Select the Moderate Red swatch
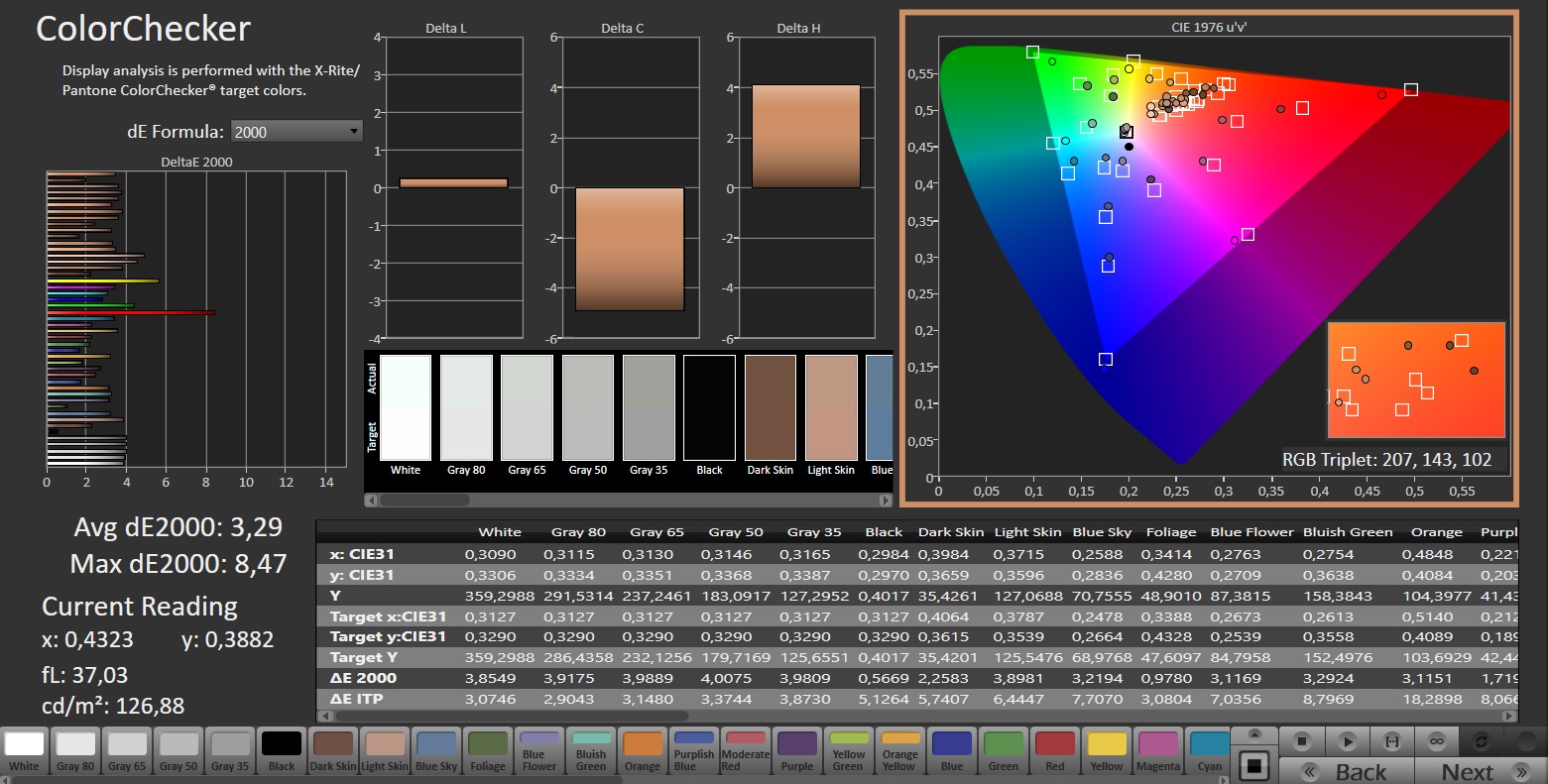The image size is (1548, 784). click(x=745, y=749)
